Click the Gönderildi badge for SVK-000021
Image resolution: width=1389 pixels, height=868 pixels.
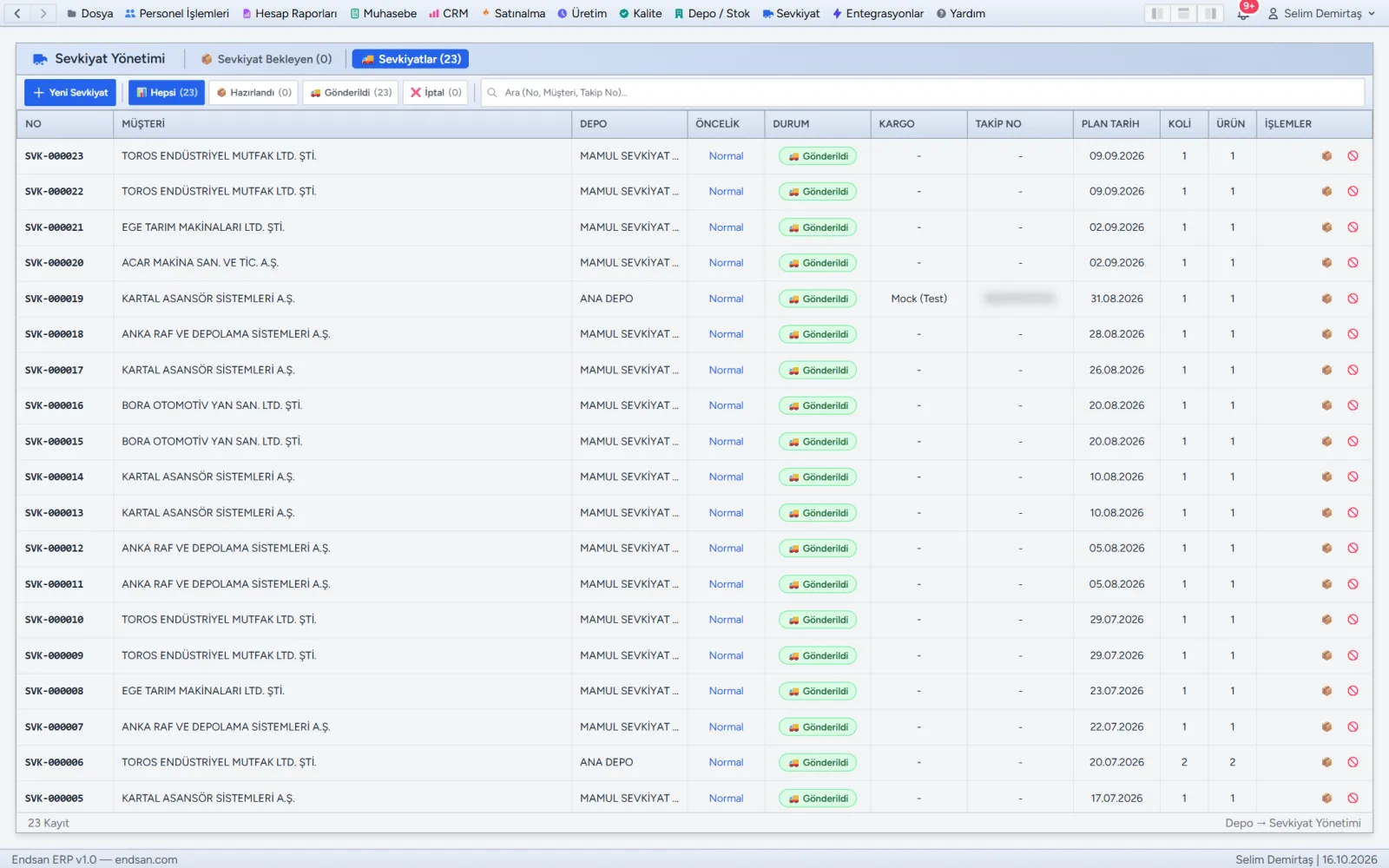(x=818, y=227)
